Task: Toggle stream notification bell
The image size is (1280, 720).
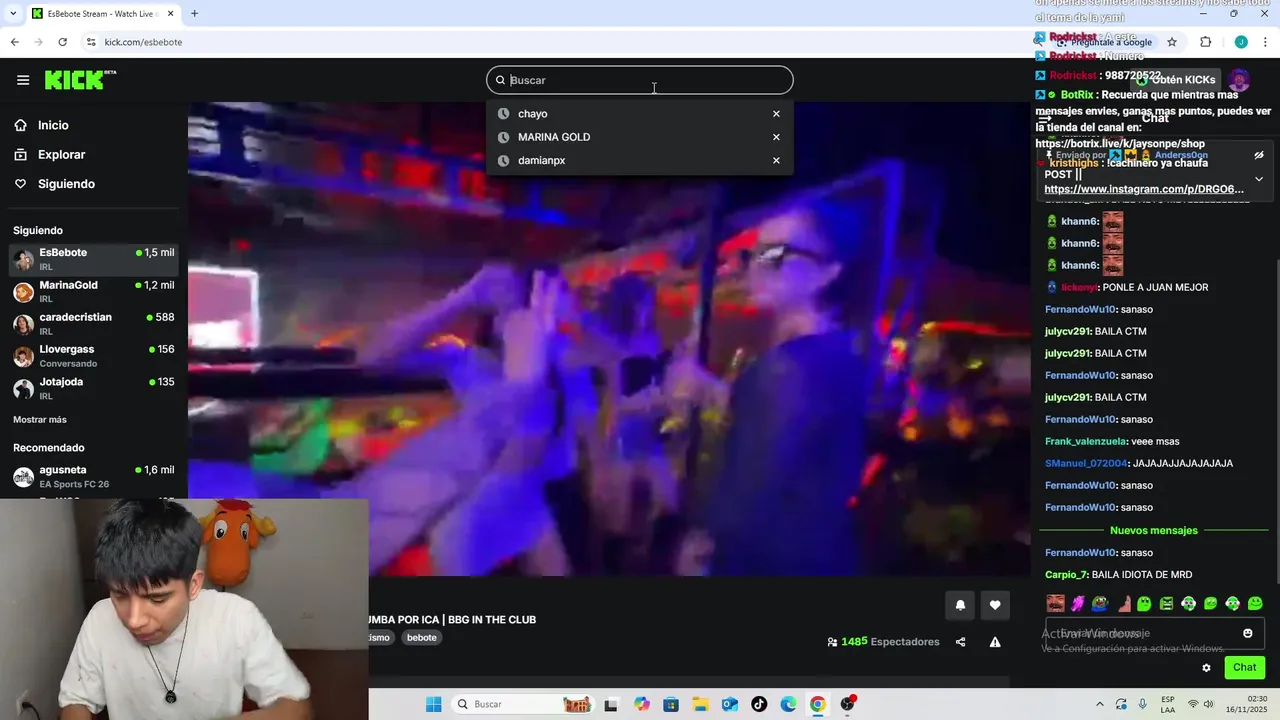Action: click(960, 605)
